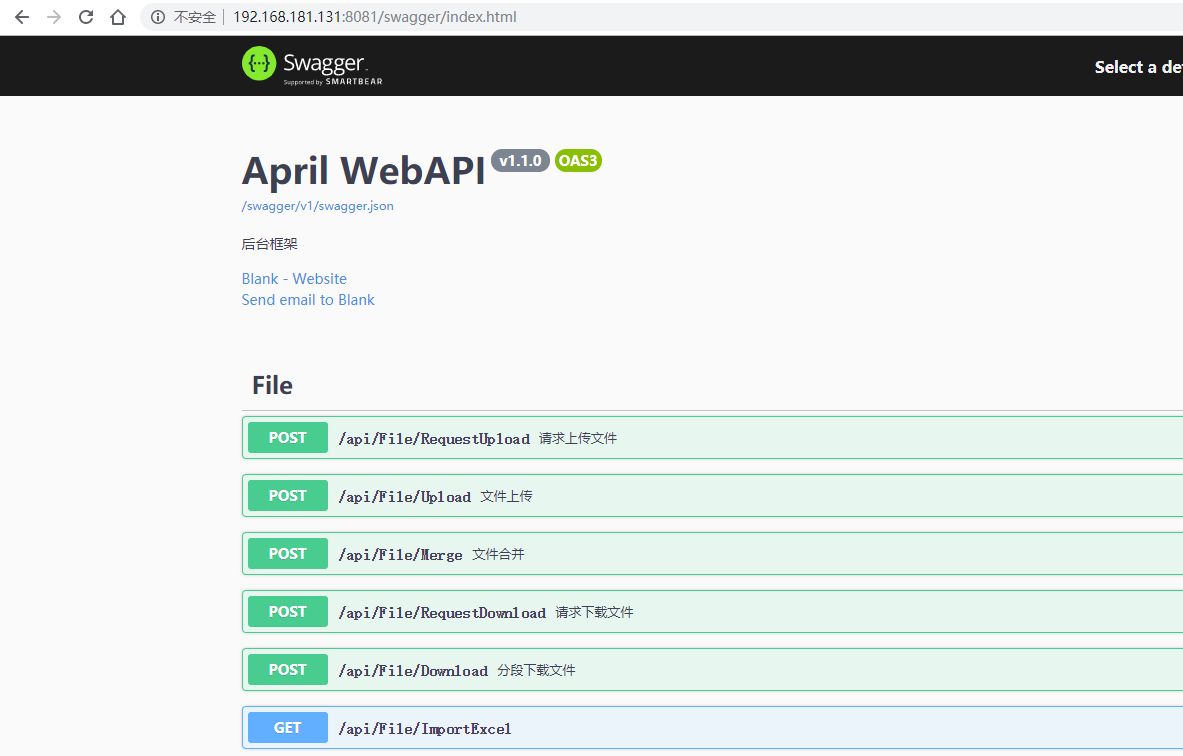Screen dimensions: 1183x756
Task: Open the /swagger/v1/swagger.json link
Action: tap(318, 206)
